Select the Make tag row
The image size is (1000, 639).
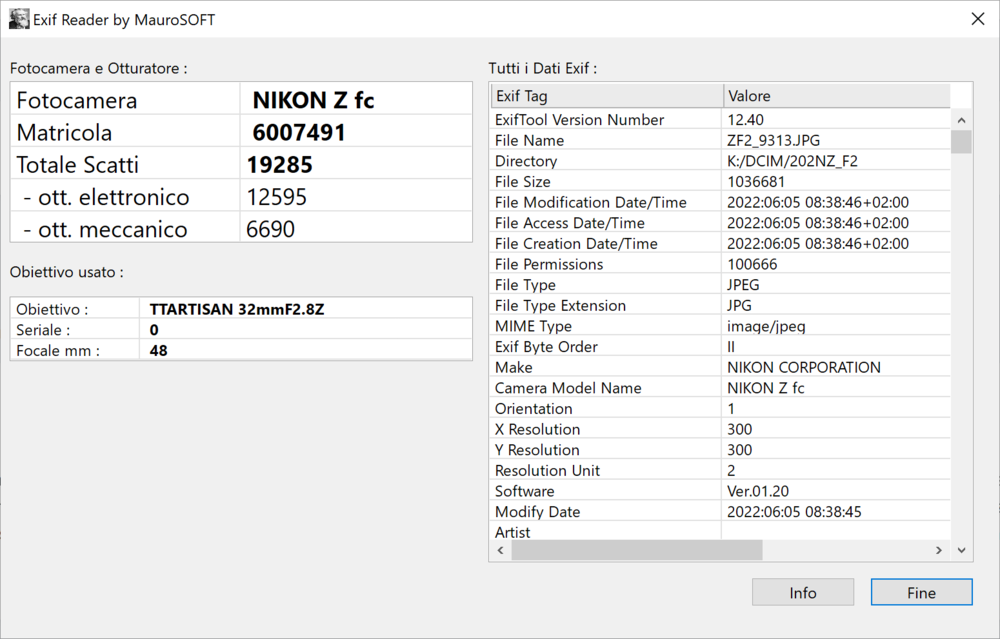[x=721, y=367]
